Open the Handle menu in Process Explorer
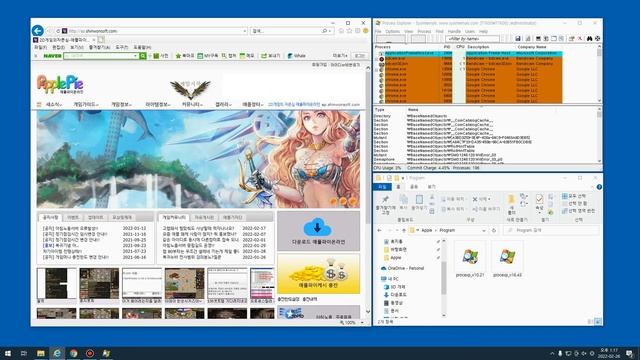640x360 pixels. coord(454,31)
